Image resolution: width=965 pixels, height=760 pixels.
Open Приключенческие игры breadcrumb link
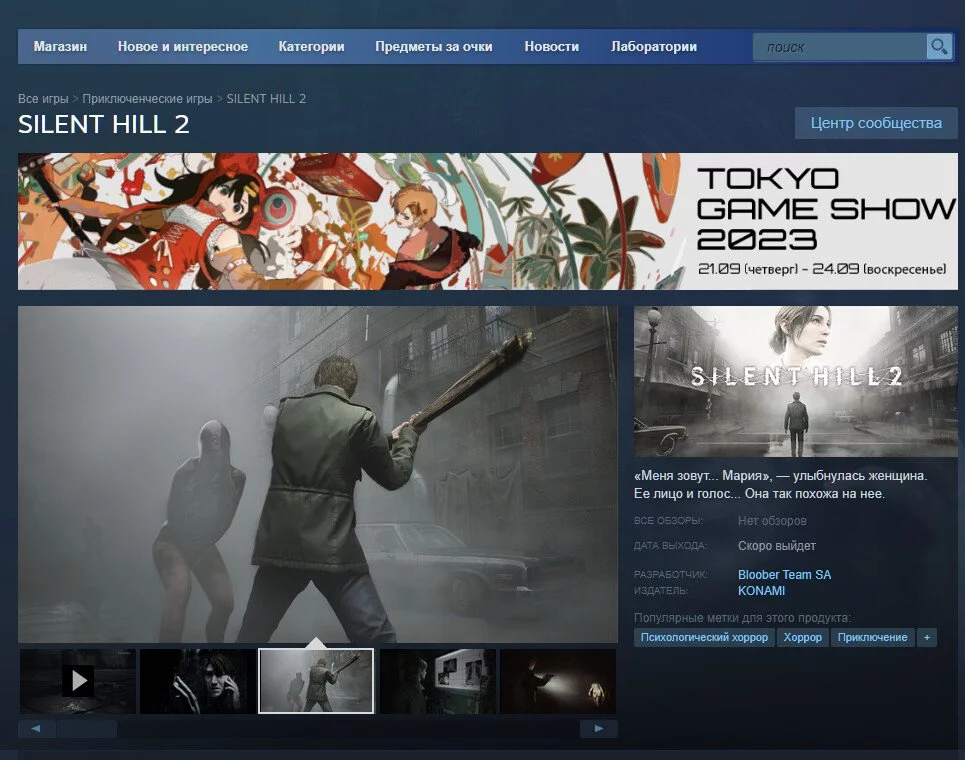(x=147, y=98)
